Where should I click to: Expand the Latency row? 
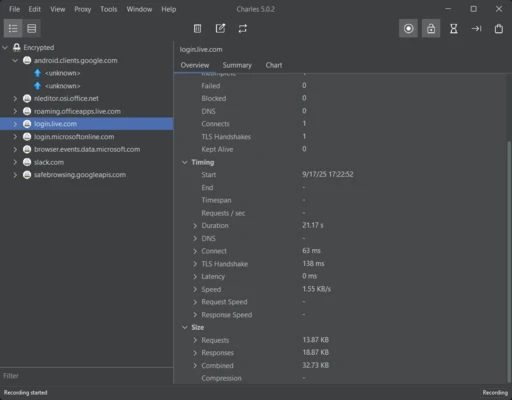pyautogui.click(x=195, y=276)
